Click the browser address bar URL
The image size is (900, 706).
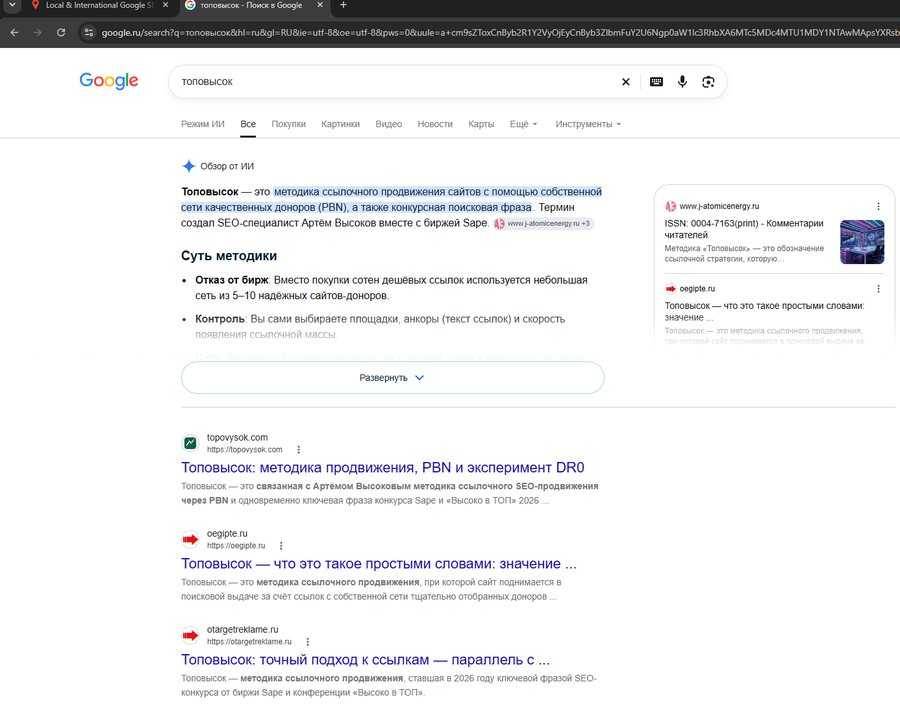[499, 33]
